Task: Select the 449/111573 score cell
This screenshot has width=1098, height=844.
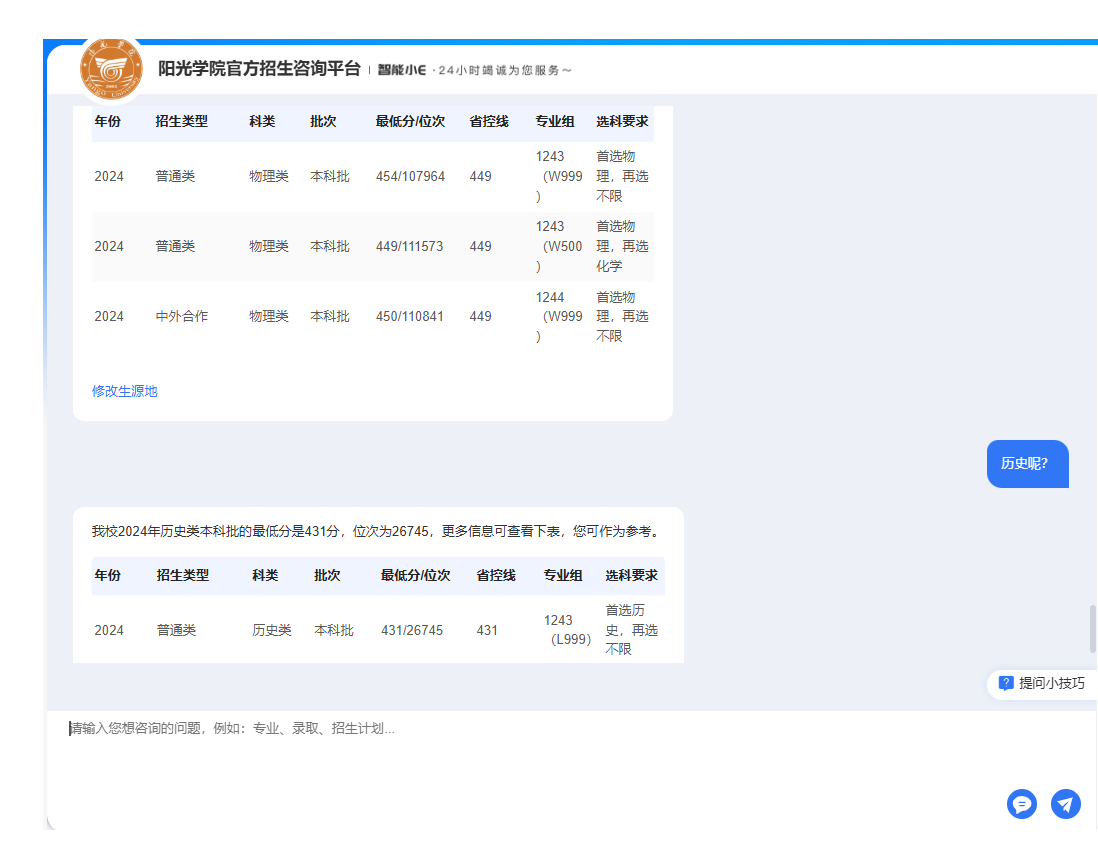Action: (410, 246)
